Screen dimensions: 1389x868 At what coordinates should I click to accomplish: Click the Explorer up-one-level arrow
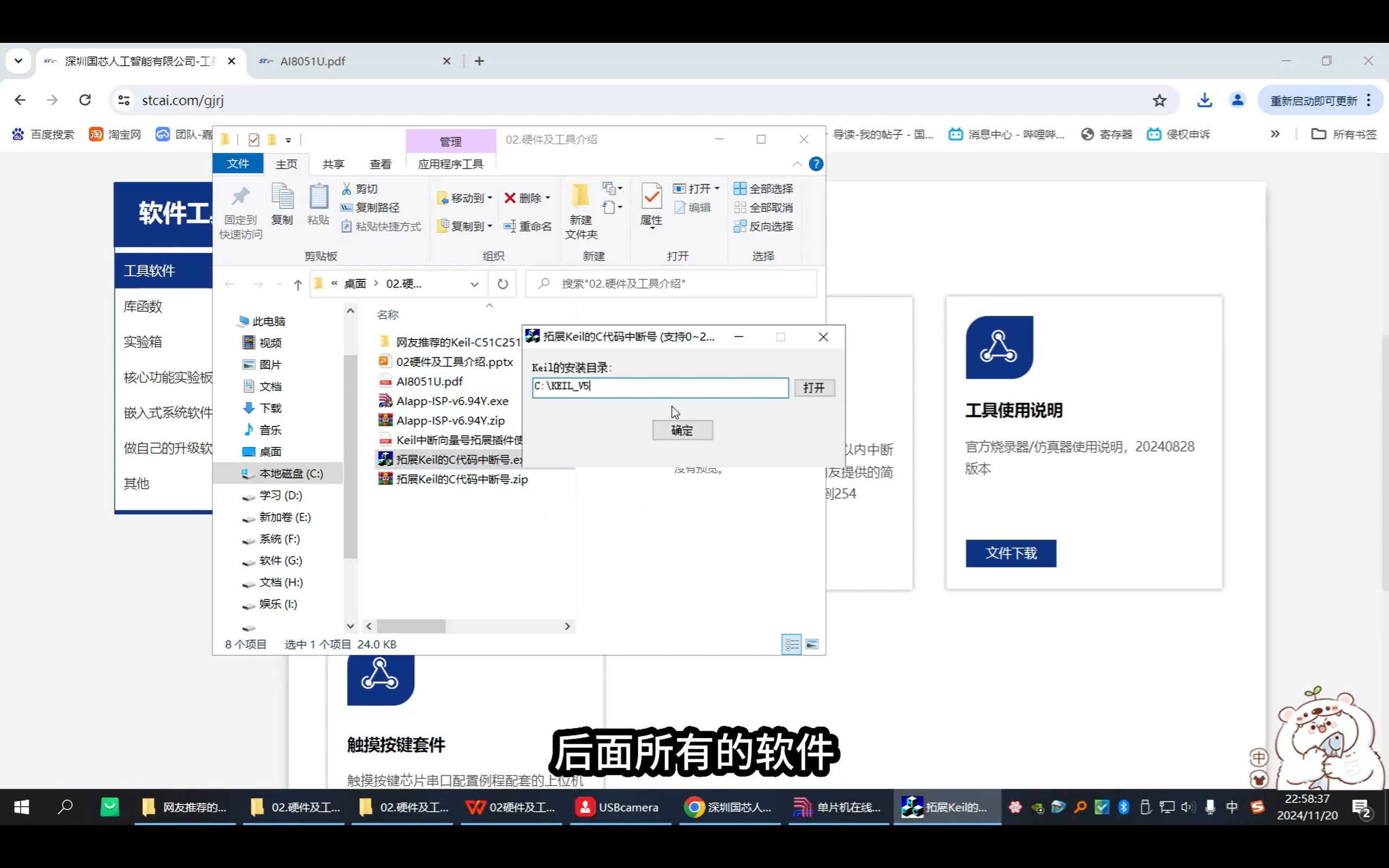(x=298, y=284)
